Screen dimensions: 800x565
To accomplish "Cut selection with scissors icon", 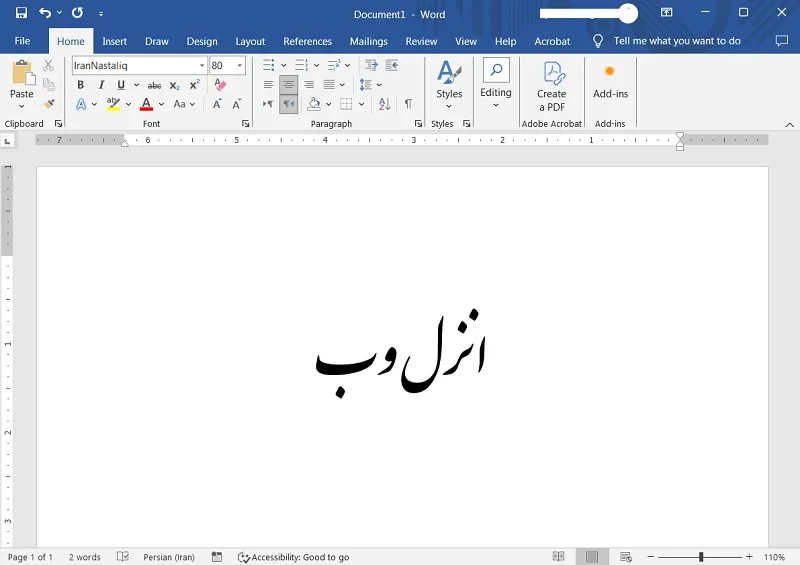I will click(x=48, y=65).
